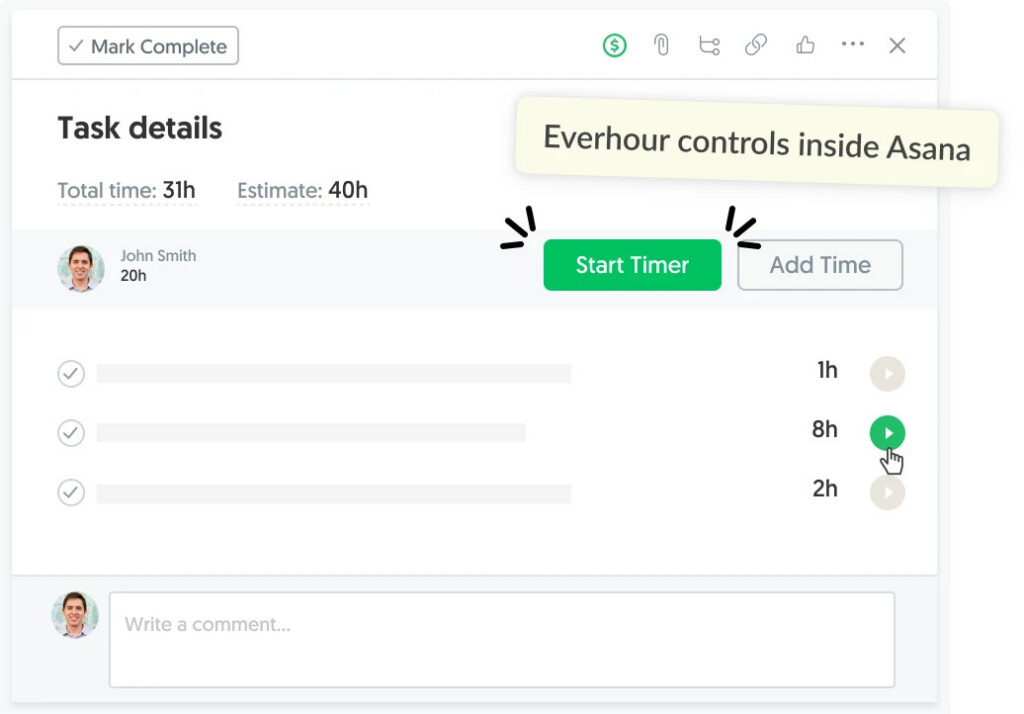Image resolution: width=1024 pixels, height=714 pixels.
Task: Run the timer for the 1h subtask
Action: click(x=887, y=373)
